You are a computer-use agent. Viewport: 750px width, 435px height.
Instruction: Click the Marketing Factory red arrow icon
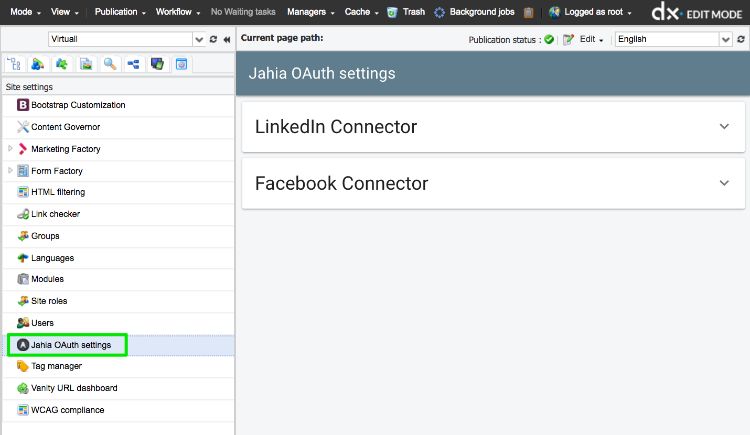point(22,149)
